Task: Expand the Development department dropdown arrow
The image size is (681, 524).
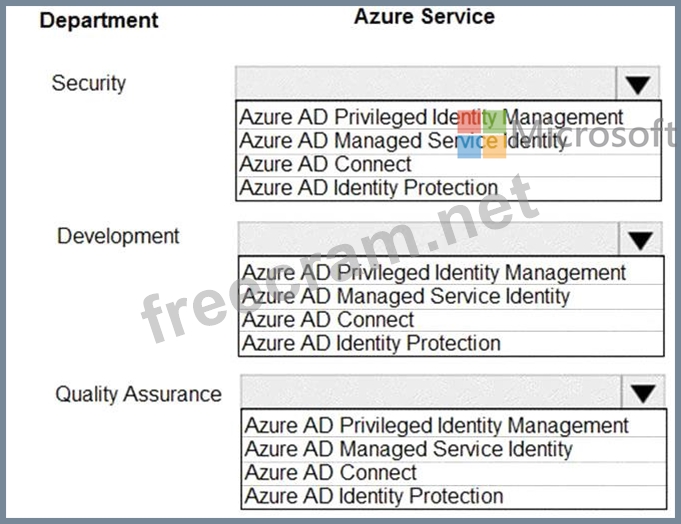Action: point(640,239)
